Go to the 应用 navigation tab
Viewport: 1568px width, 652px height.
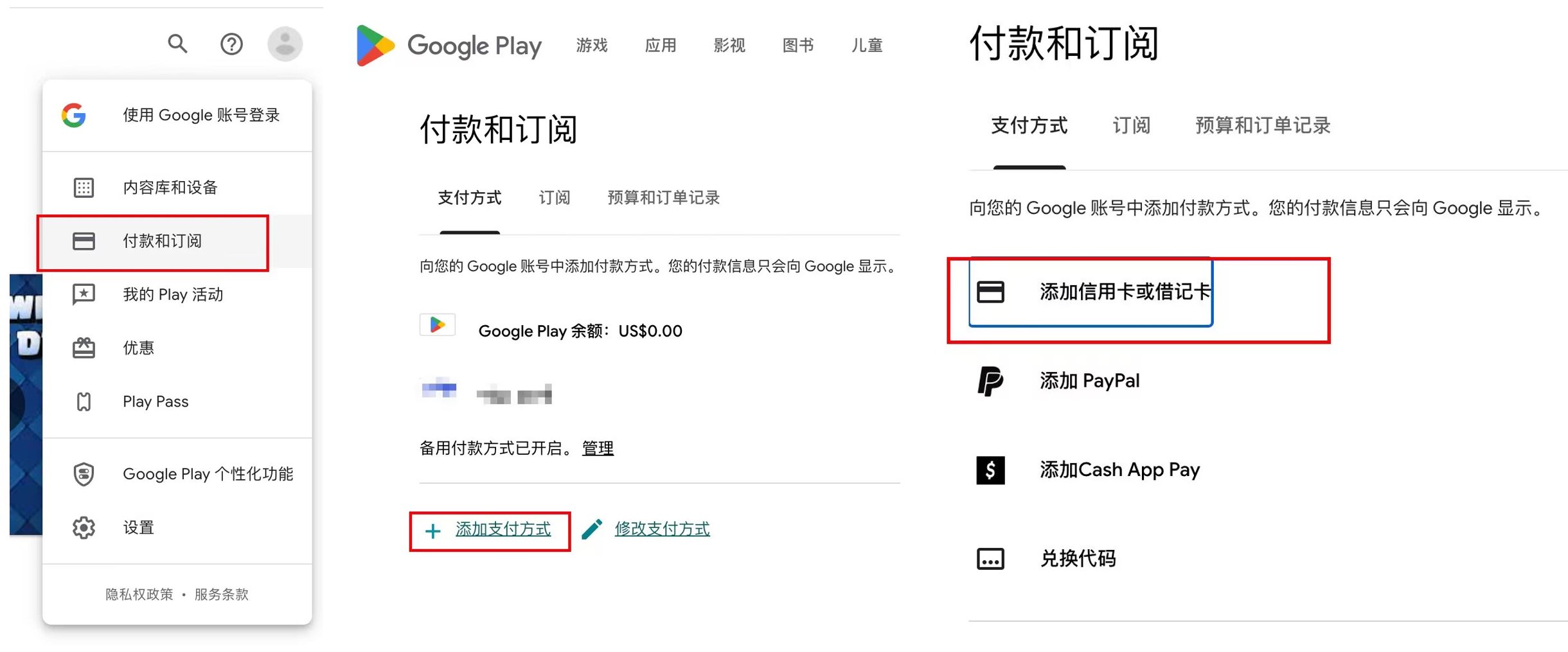(661, 46)
